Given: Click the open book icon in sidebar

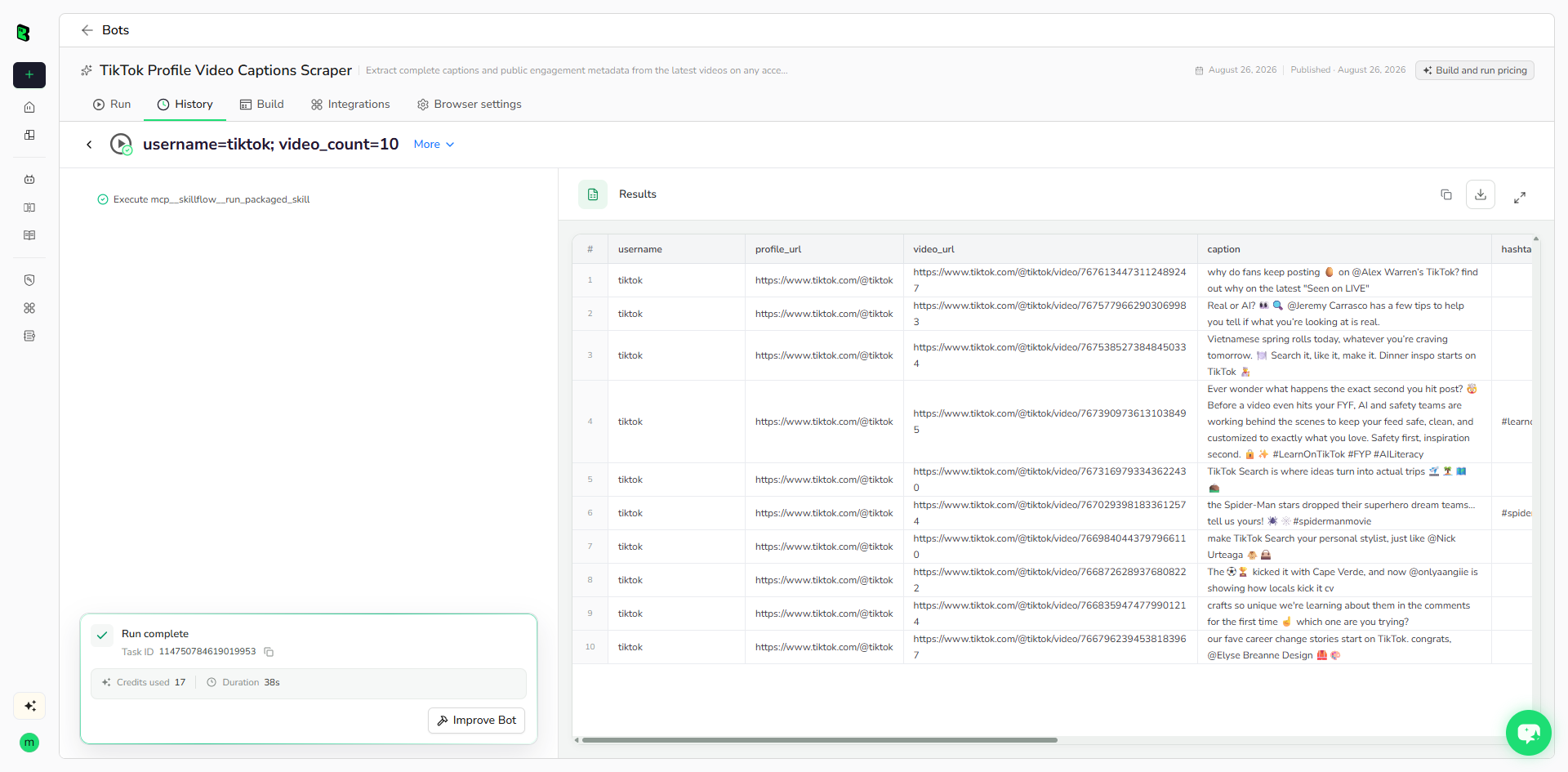Looking at the screenshot, I should click(29, 235).
